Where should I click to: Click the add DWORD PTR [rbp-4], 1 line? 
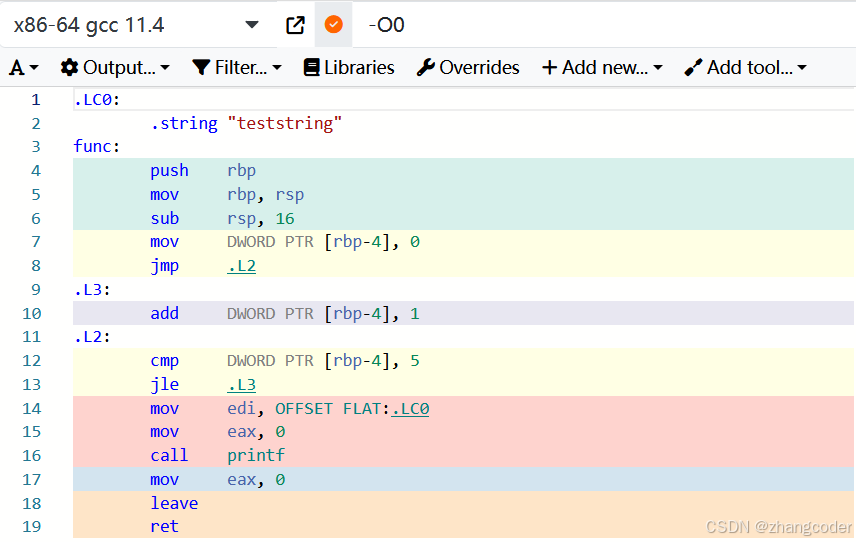pyautogui.click(x=285, y=314)
